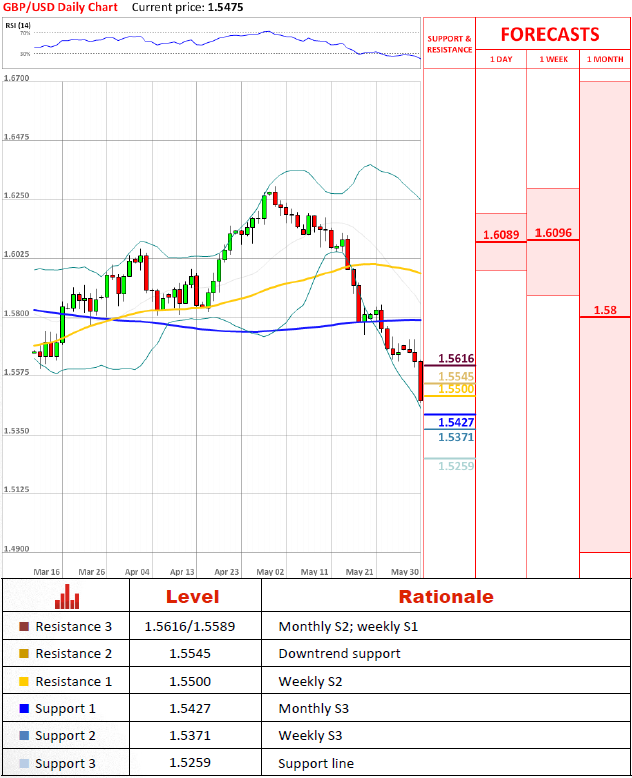Click the Resistance 1 yellow color swatch
This screenshot has width=632, height=778.
(x=24, y=681)
